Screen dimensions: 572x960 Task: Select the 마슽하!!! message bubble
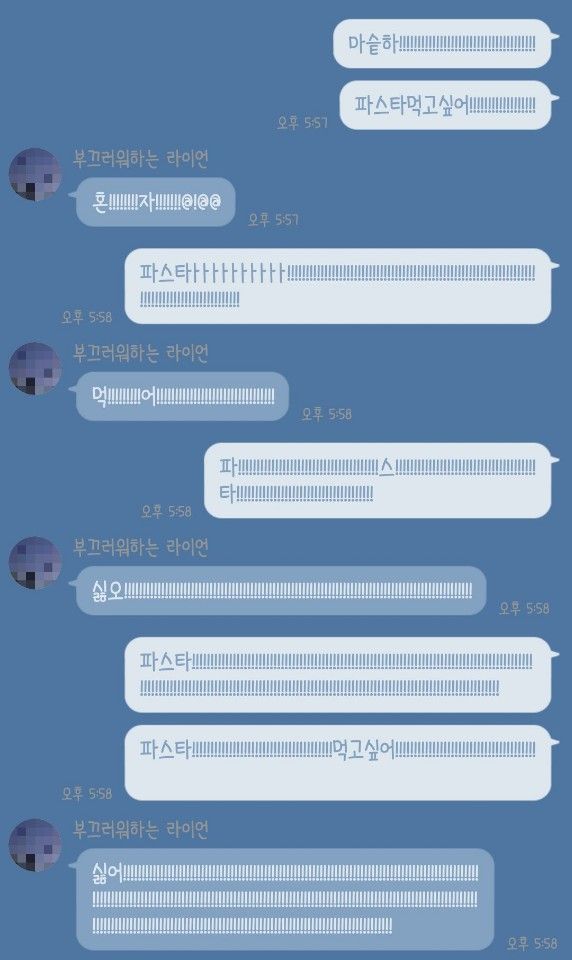(x=442, y=43)
